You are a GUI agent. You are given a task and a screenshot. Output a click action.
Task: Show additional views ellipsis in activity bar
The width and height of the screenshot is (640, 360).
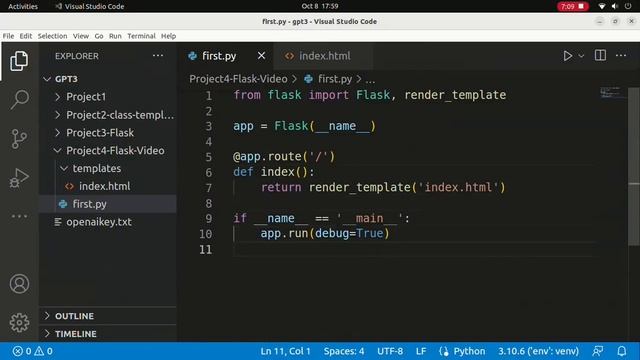(x=19, y=216)
